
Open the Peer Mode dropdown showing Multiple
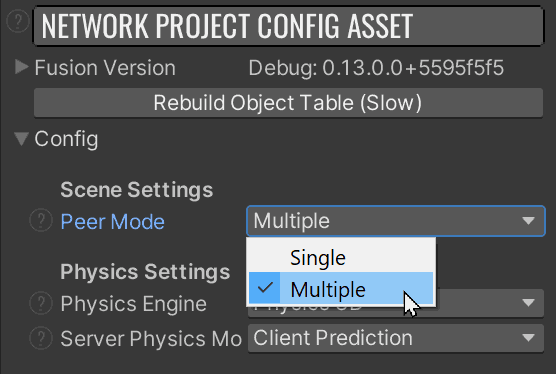pyautogui.click(x=396, y=221)
